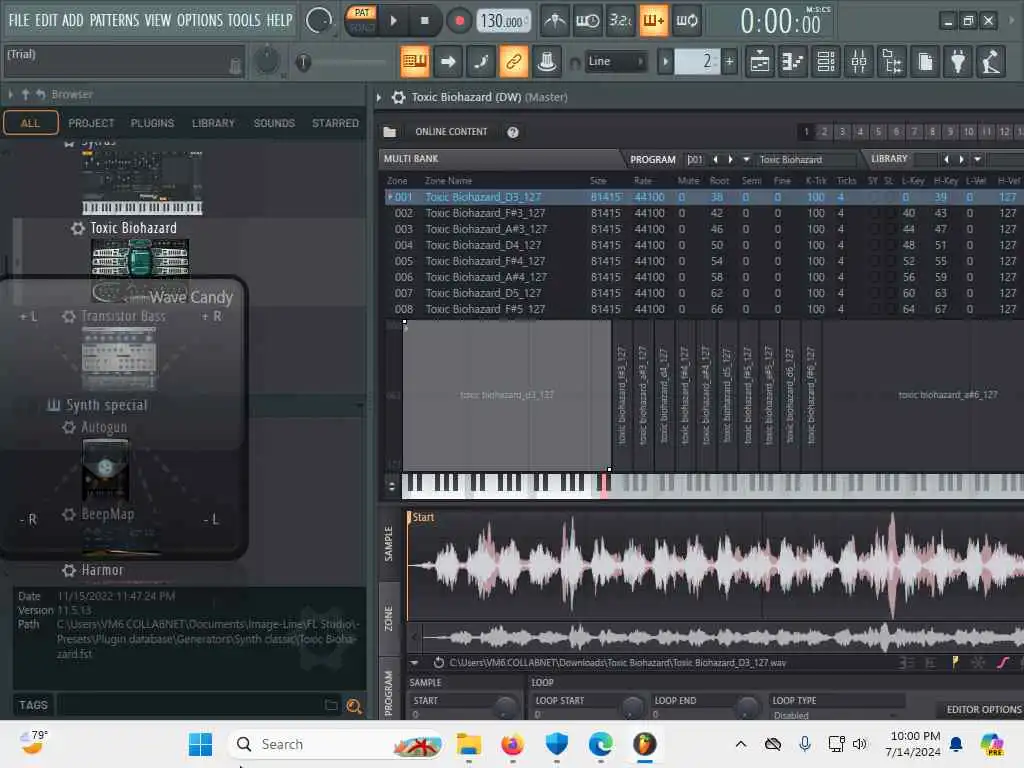Image resolution: width=1024 pixels, height=768 pixels.
Task: Click the EDITOR OPTIONS button
Action: coord(984,709)
